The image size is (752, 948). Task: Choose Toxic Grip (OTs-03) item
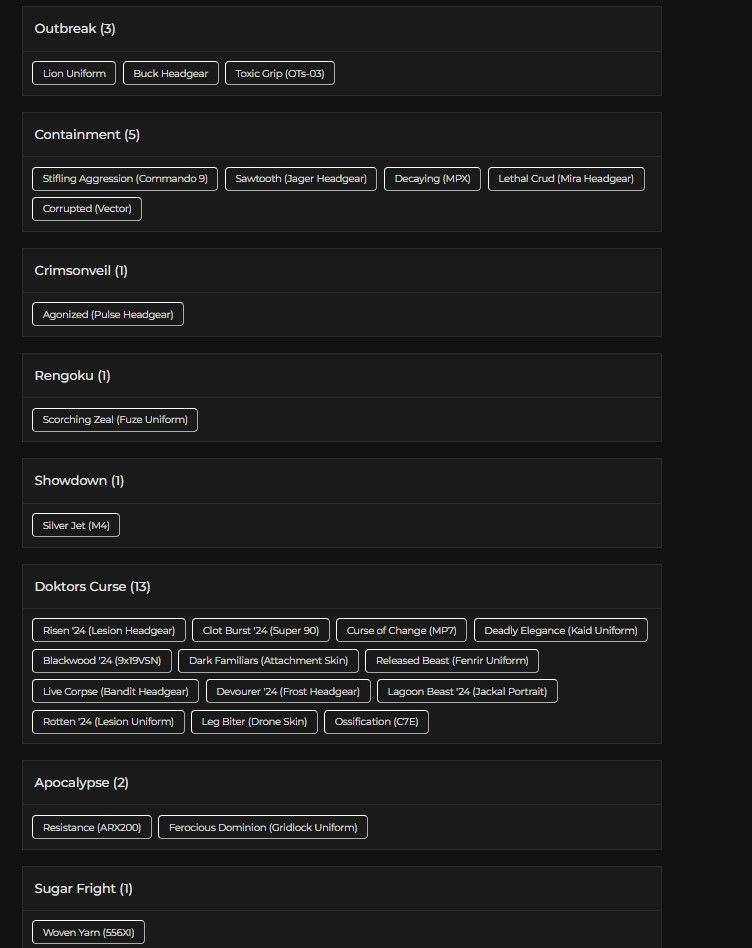[279, 73]
